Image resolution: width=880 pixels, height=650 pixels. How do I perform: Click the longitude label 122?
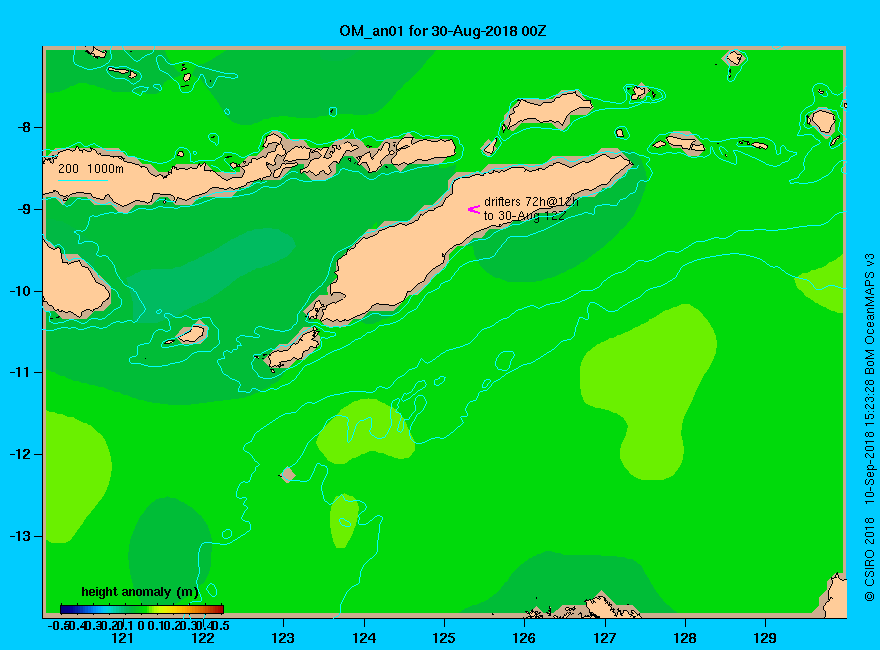pyautogui.click(x=203, y=638)
